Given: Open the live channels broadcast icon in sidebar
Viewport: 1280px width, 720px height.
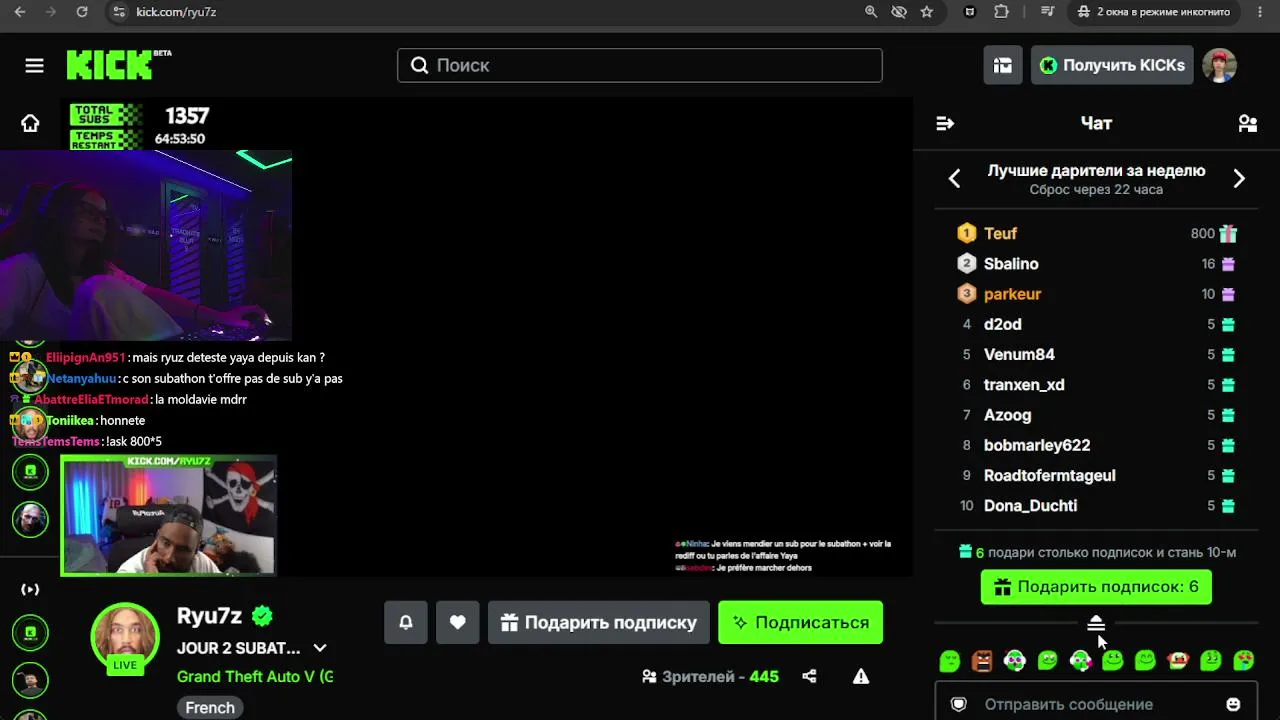Looking at the screenshot, I should tap(30, 590).
